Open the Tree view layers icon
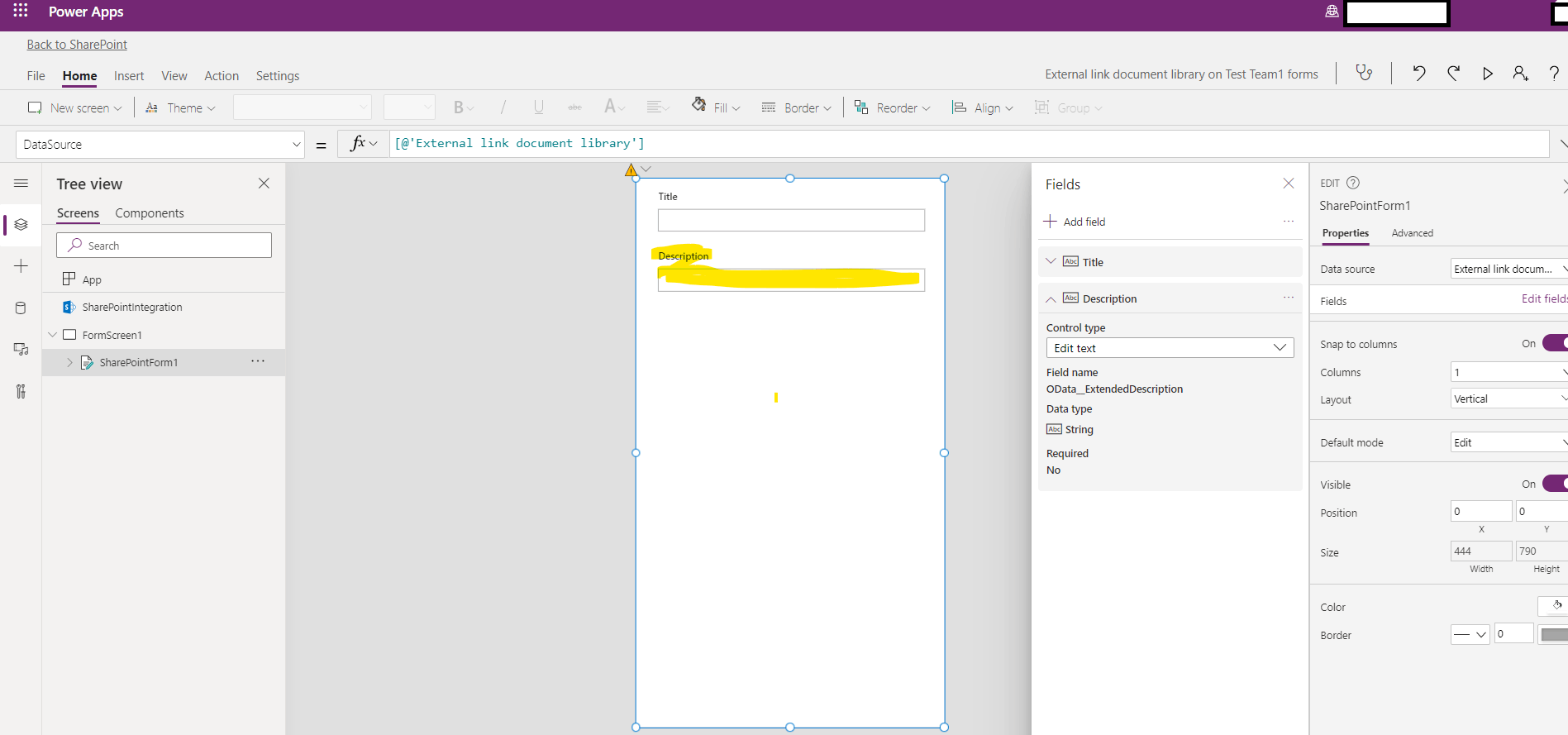 tap(21, 224)
